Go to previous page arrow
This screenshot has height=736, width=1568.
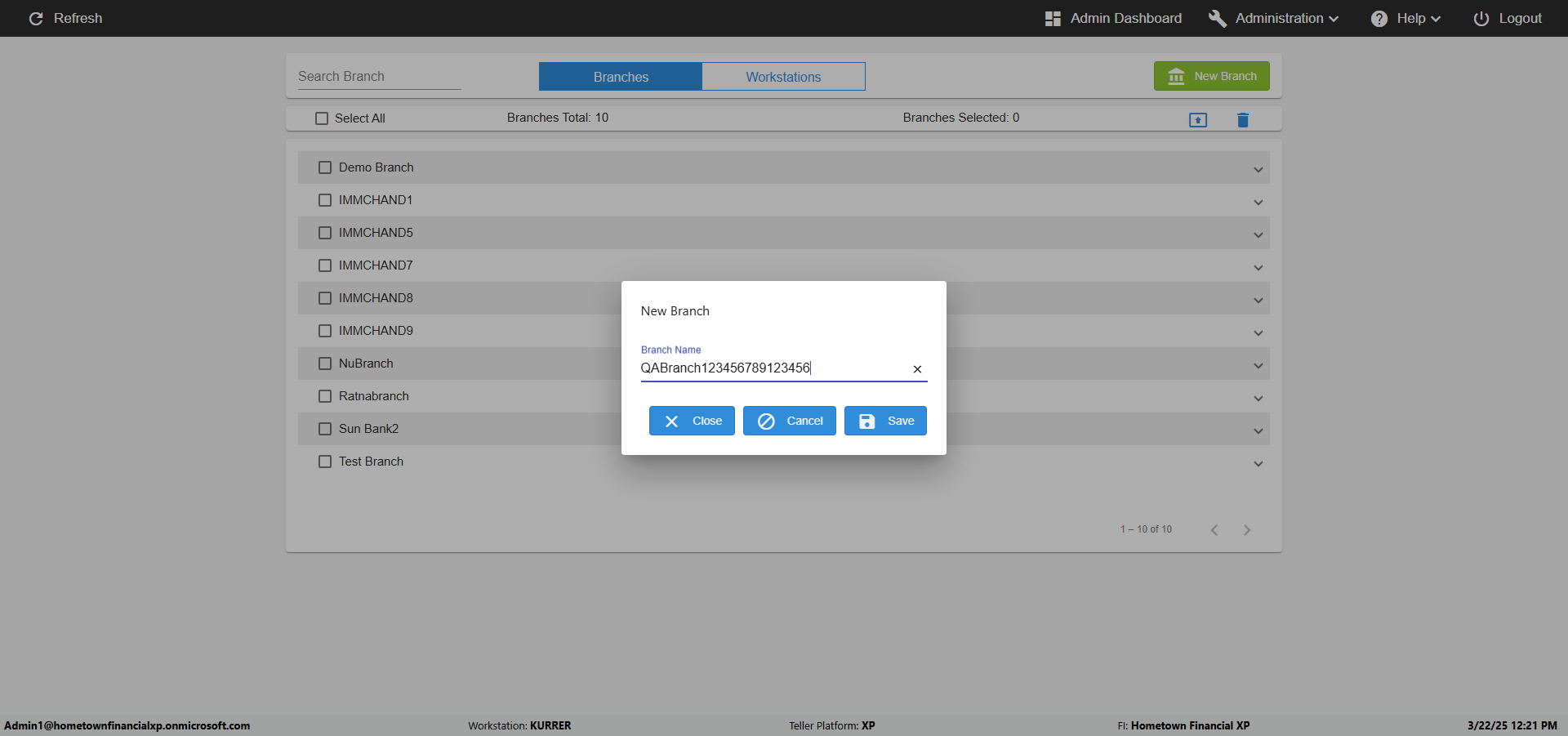click(1214, 530)
